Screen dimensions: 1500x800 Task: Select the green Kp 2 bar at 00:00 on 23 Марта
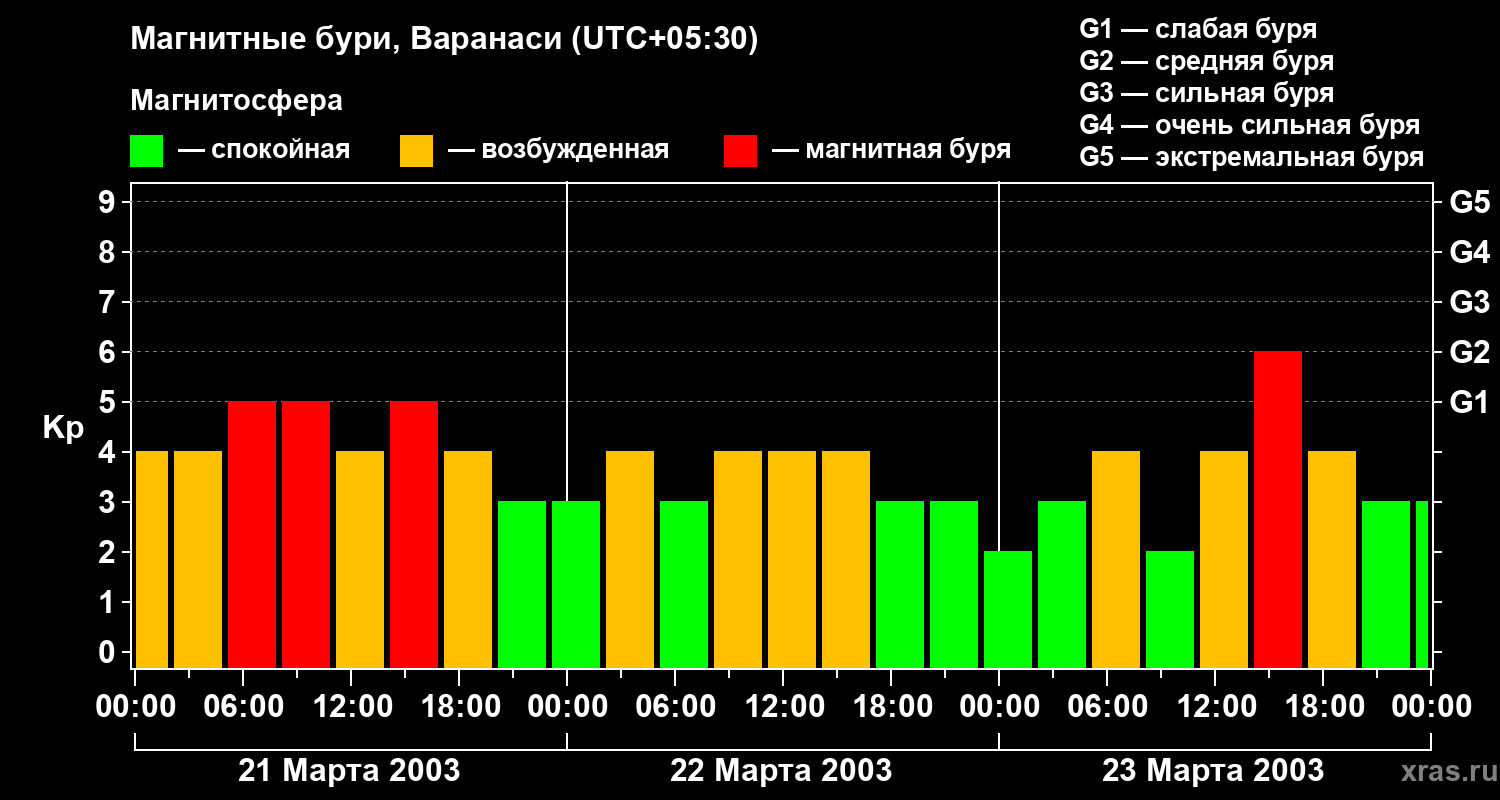[x=1008, y=609]
